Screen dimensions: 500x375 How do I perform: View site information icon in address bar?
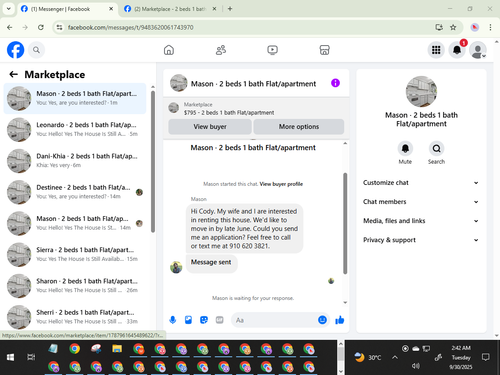coord(59,27)
